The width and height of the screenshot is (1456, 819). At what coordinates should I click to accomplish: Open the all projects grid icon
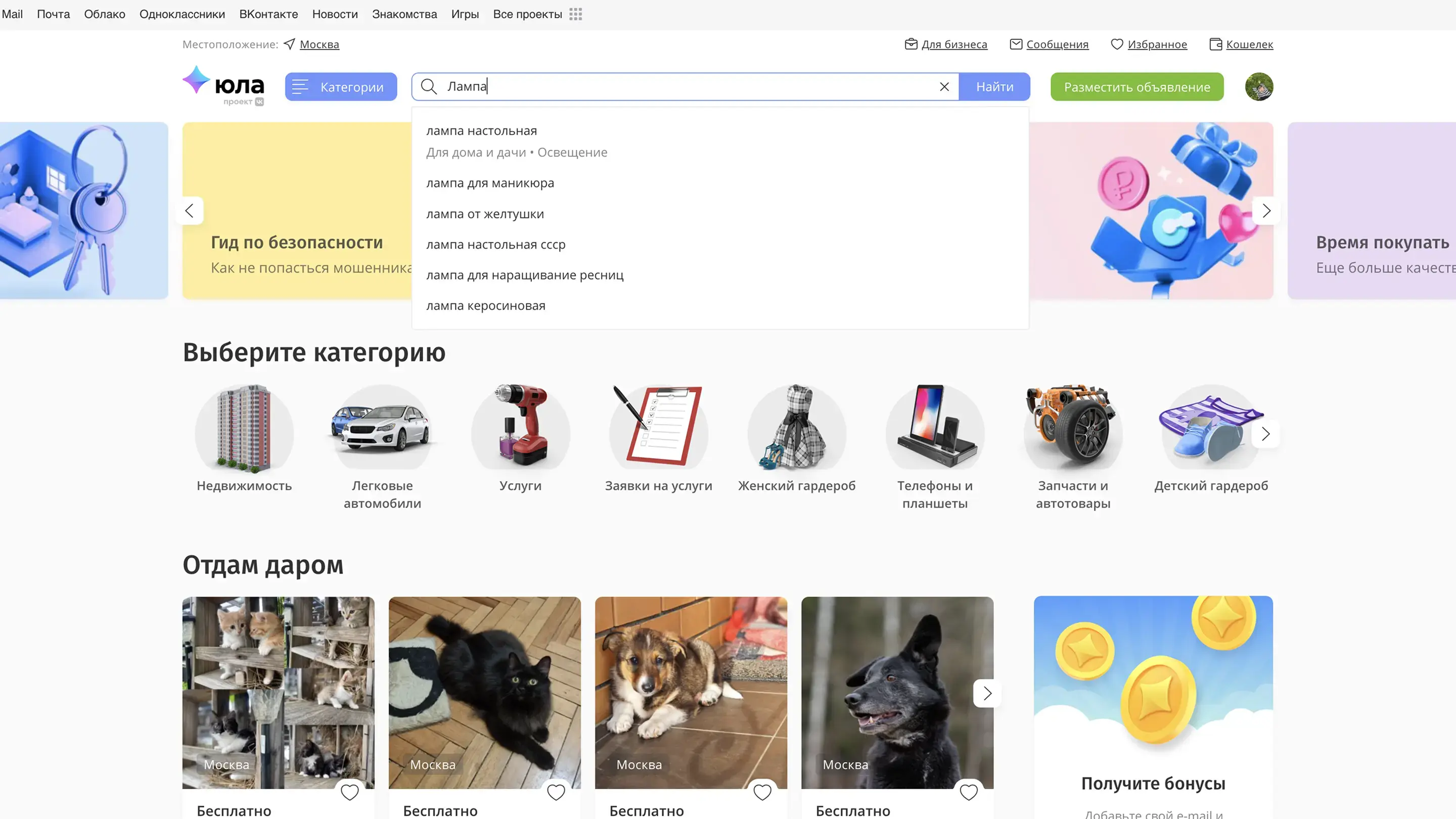pos(575,14)
